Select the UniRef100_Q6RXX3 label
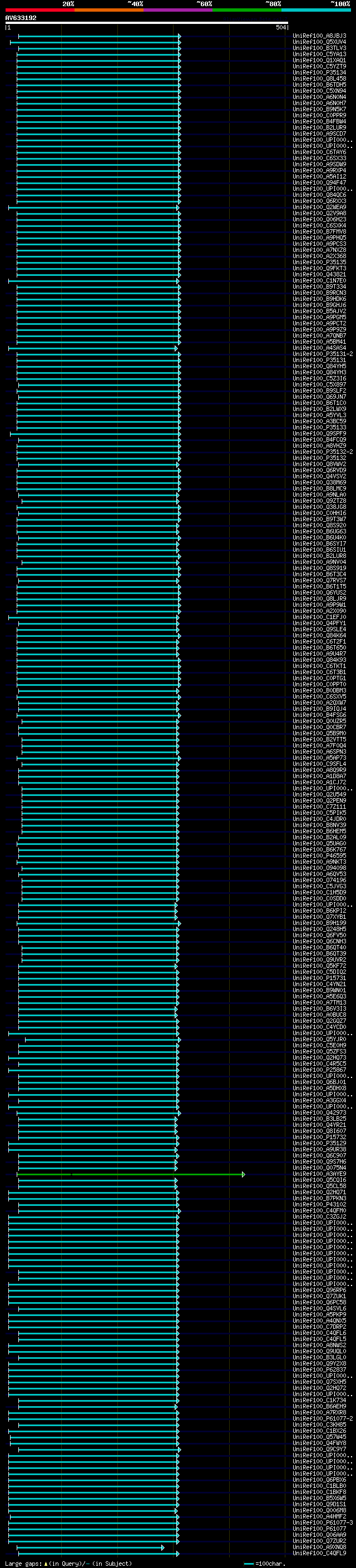This screenshot has width=356, height=1568. [319, 201]
